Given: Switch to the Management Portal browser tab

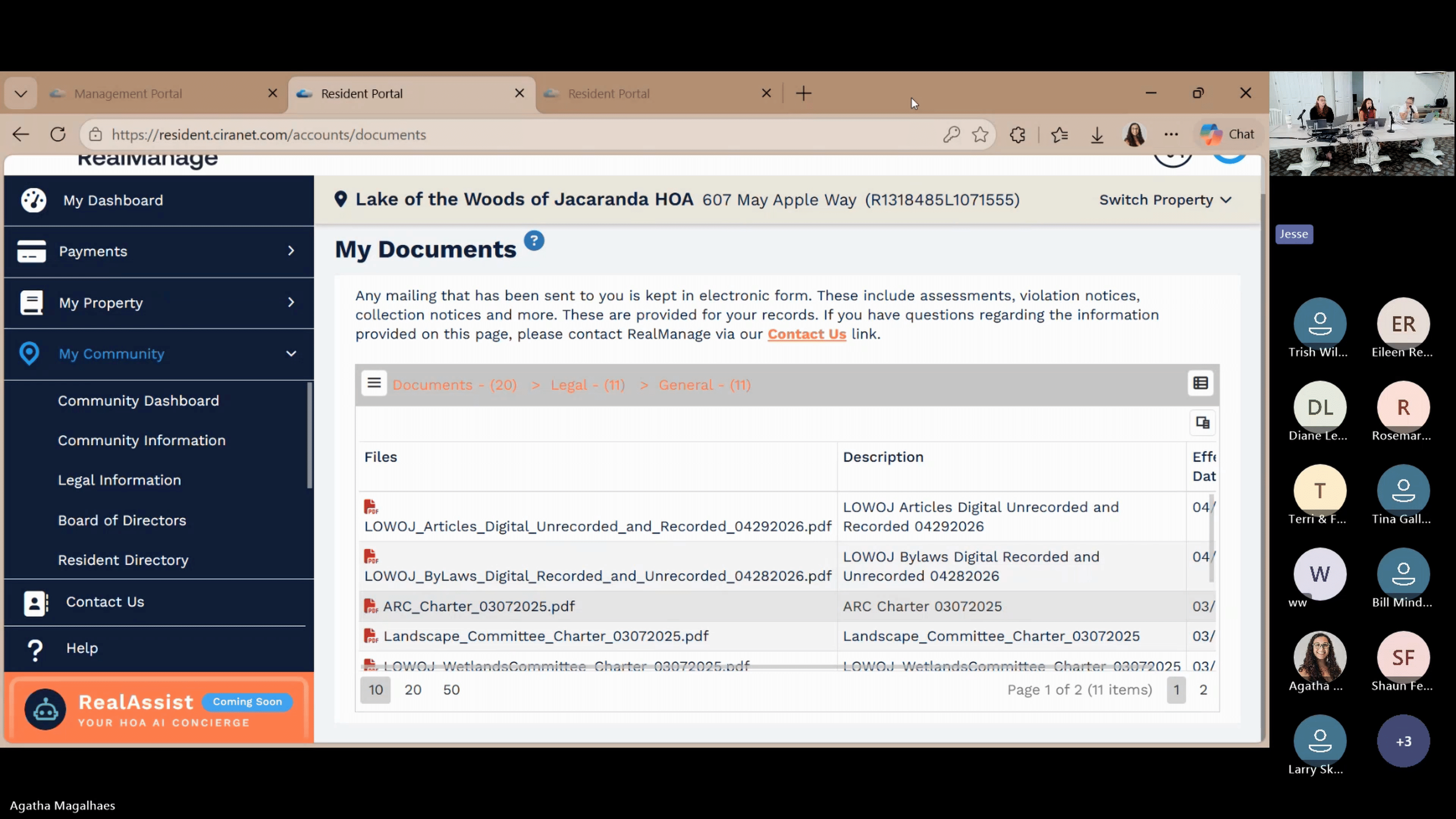Looking at the screenshot, I should (163, 93).
